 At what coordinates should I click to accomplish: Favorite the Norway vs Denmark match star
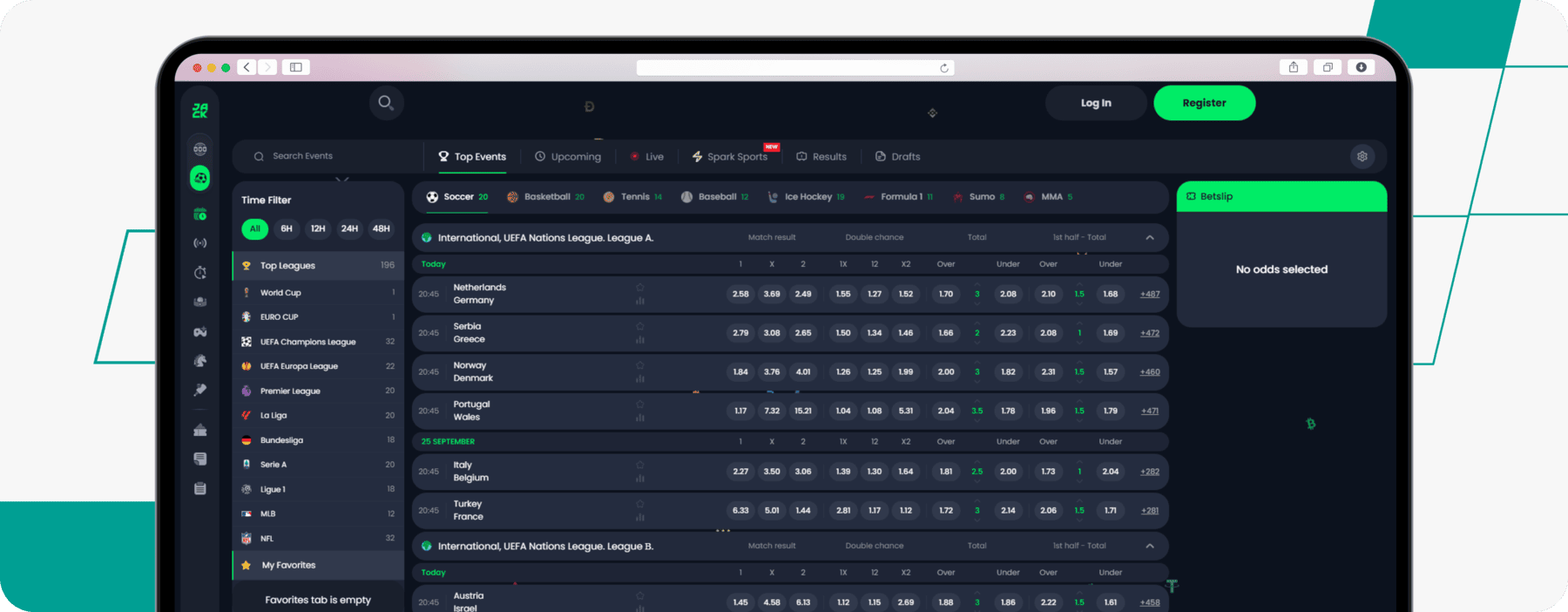coord(640,365)
